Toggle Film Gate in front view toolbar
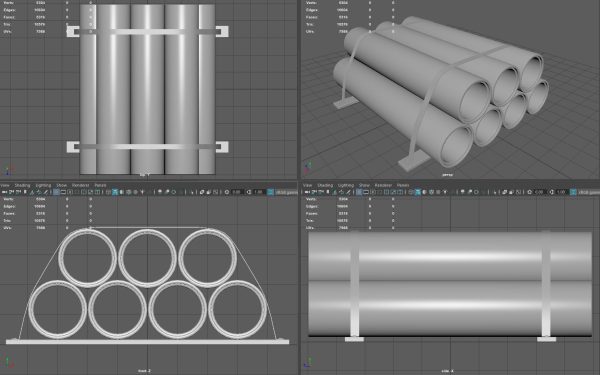This screenshot has height=375, width=600. pyautogui.click(x=63, y=192)
